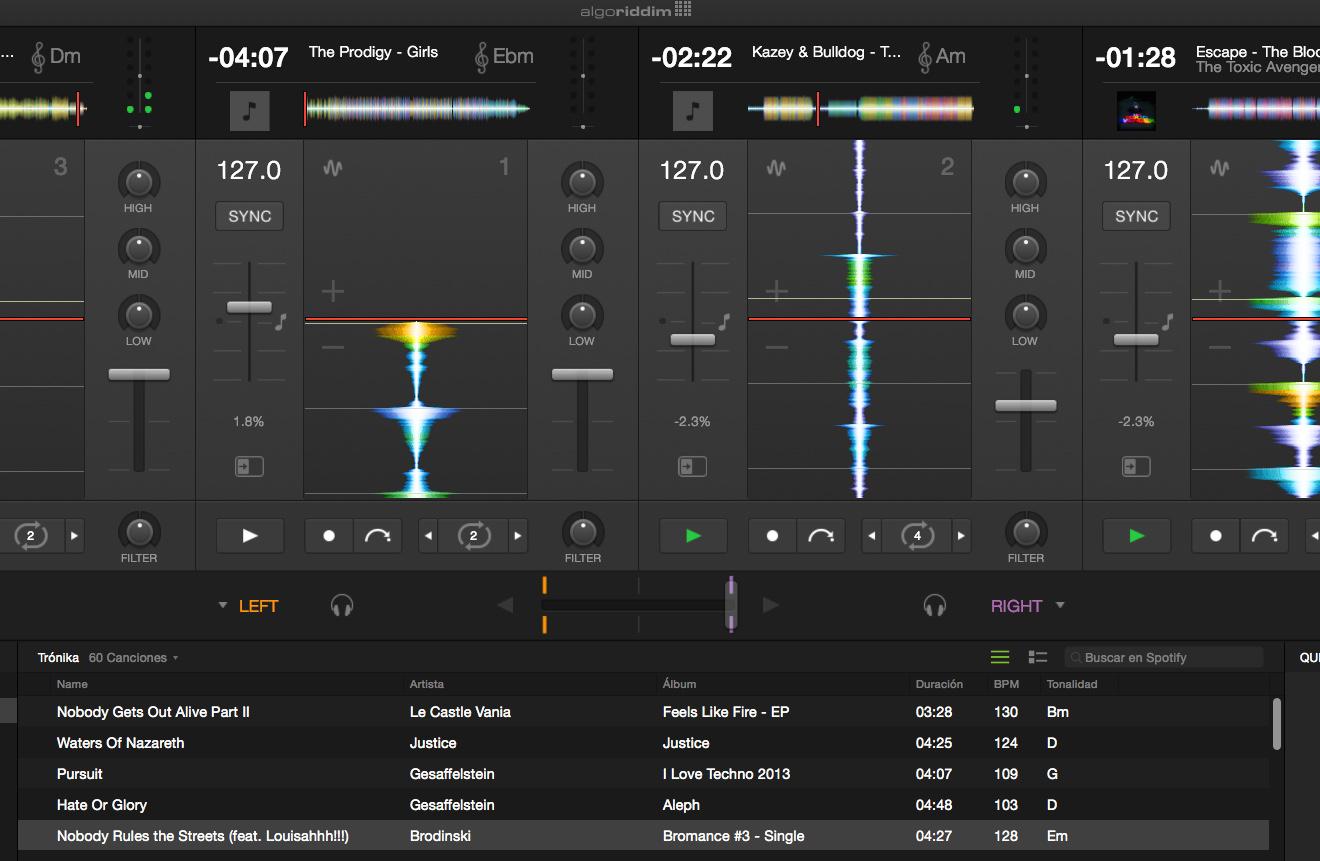The width and height of the screenshot is (1320, 861).
Task: Double loop length on deck 2
Action: pyautogui.click(x=962, y=536)
